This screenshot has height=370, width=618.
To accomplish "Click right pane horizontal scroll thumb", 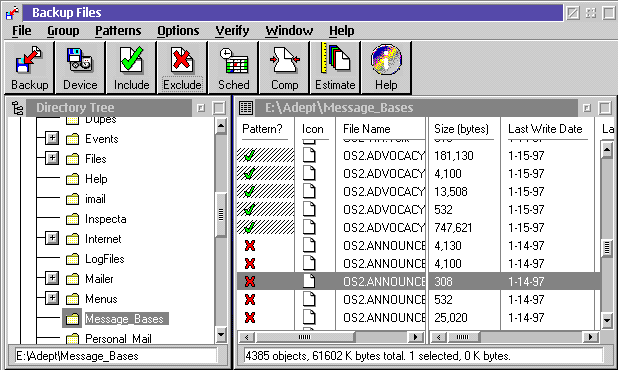I will 462,337.
